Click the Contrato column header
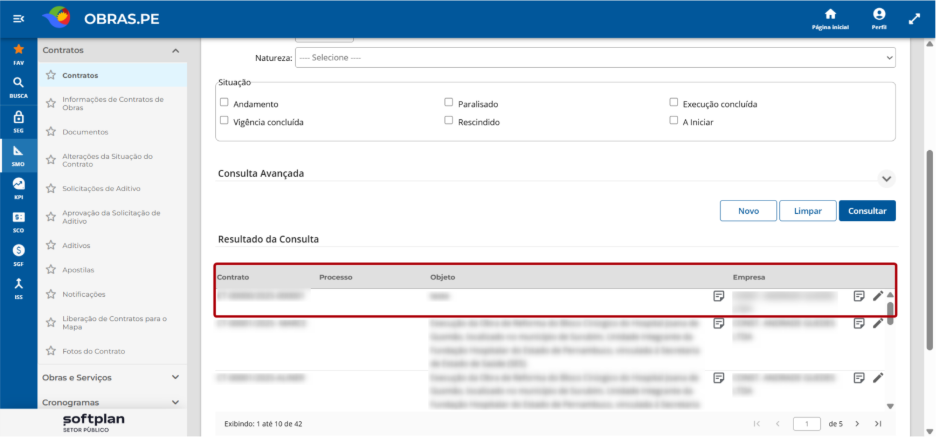This screenshot has height=438, width=936. pos(233,277)
